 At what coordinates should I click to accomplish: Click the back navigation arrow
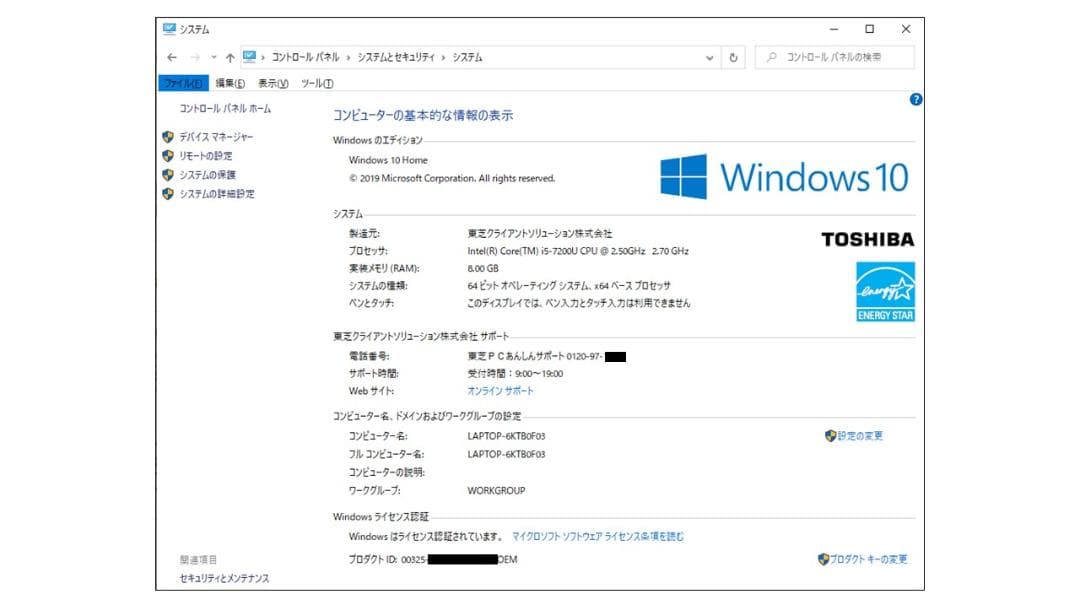click(x=171, y=57)
